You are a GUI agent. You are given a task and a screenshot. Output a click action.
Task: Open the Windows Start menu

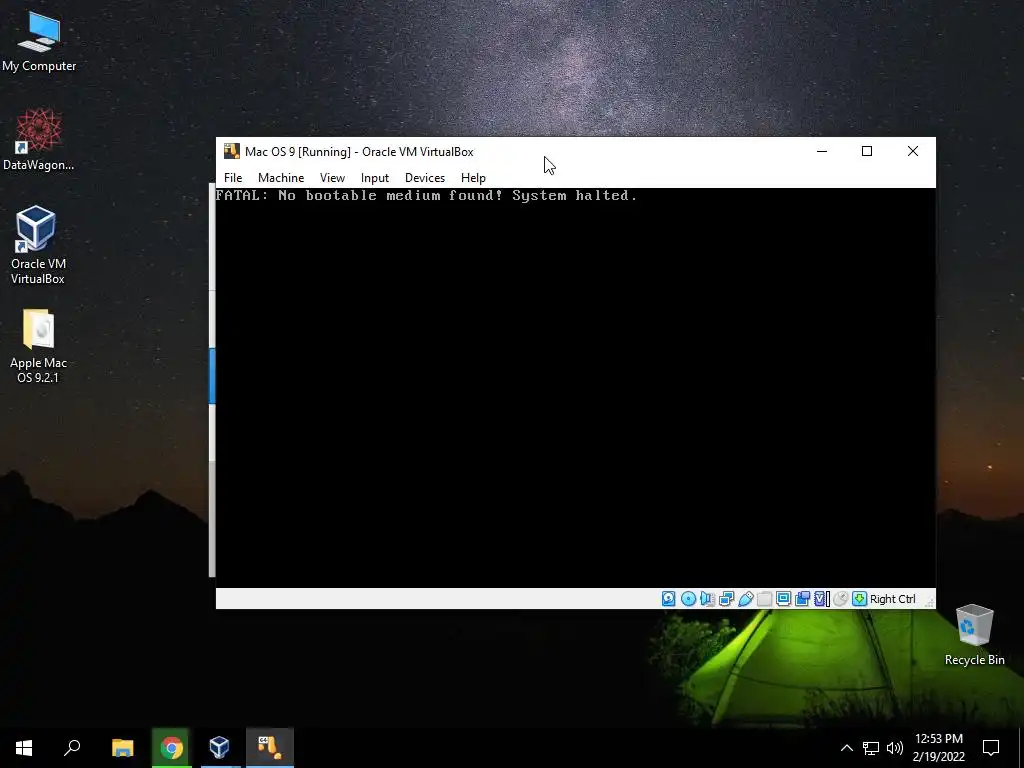(x=24, y=748)
